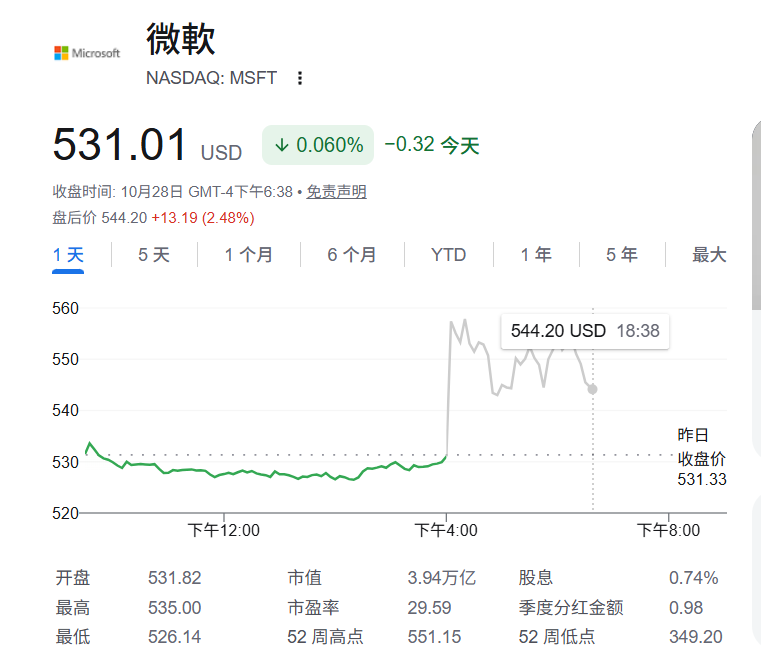This screenshot has width=761, height=657.
Task: Switch to the 6 个月 range tab
Action: click(352, 255)
